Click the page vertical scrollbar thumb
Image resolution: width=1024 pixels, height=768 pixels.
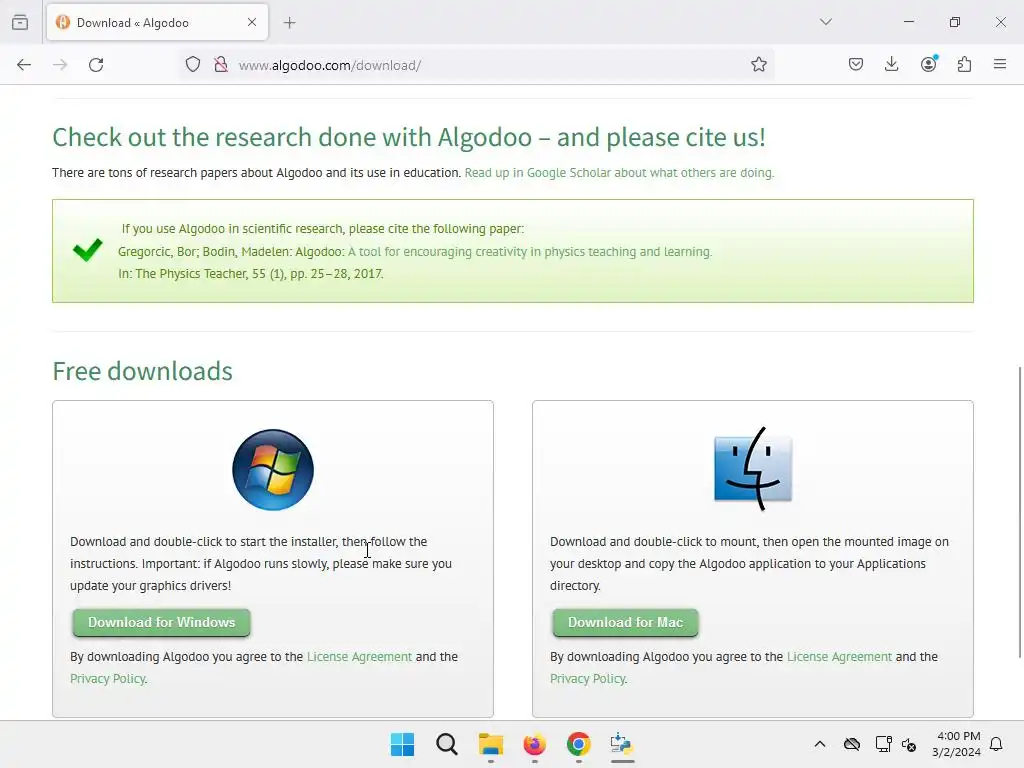(x=1019, y=513)
